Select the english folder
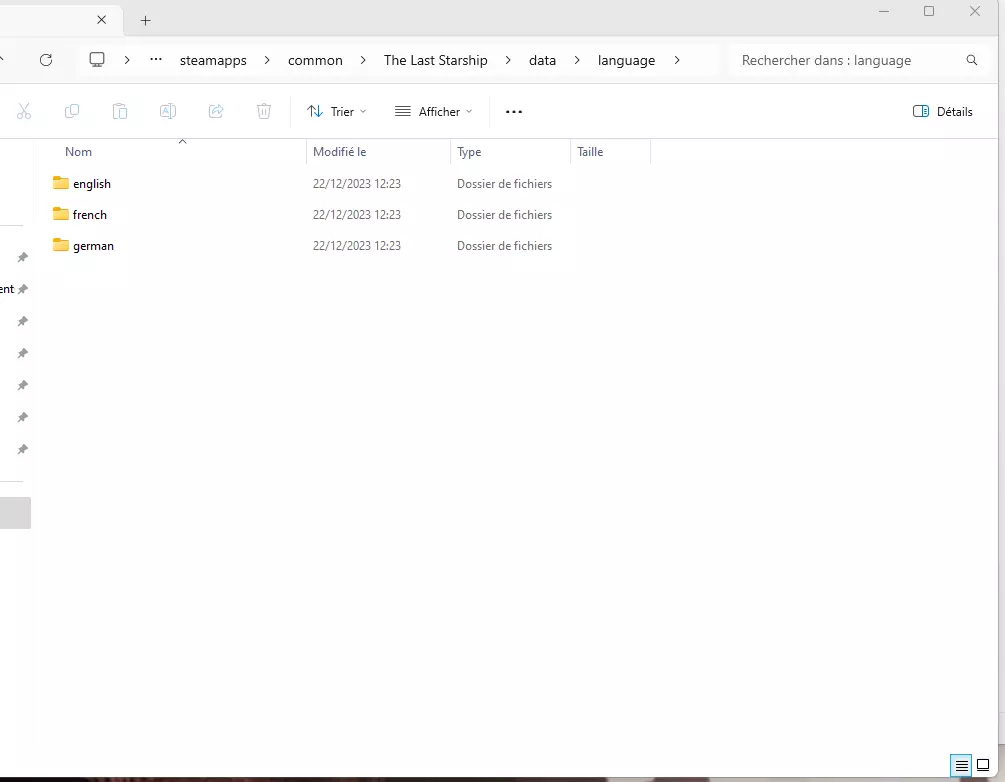Image resolution: width=1005 pixels, height=782 pixels. (92, 184)
